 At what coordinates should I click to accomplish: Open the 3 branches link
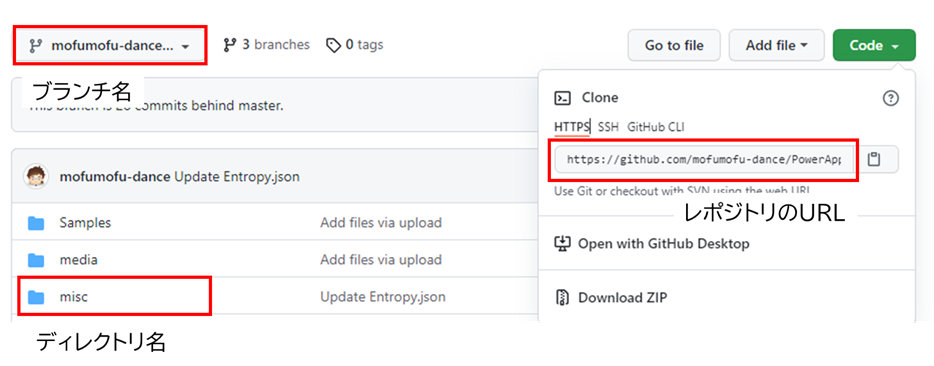coord(266,45)
